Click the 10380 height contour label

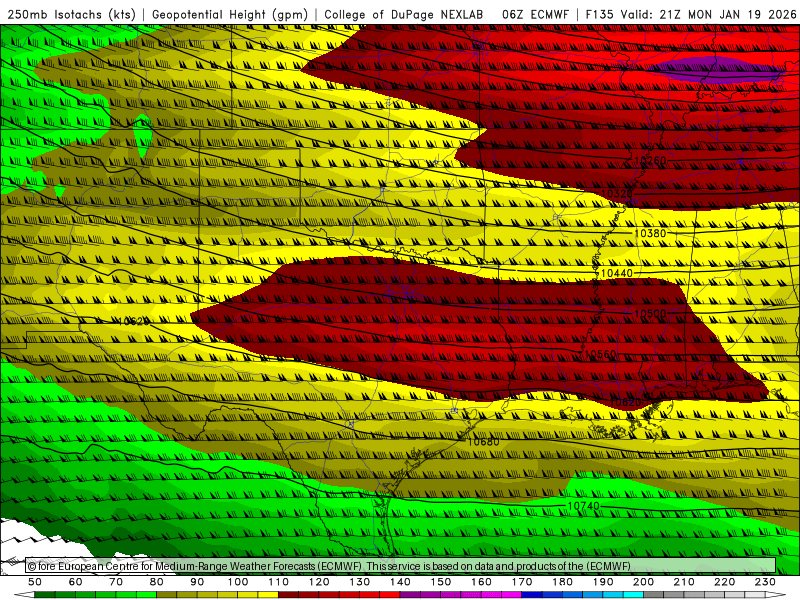pos(650,233)
